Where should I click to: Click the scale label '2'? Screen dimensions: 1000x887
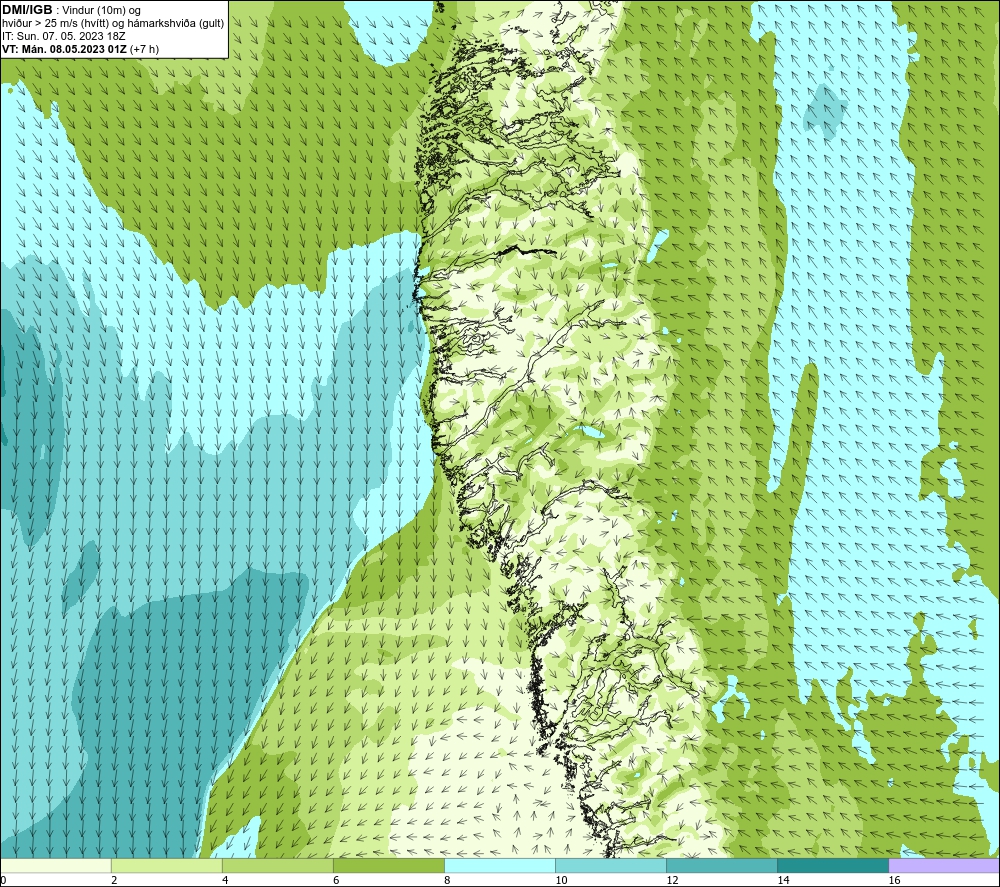114,881
